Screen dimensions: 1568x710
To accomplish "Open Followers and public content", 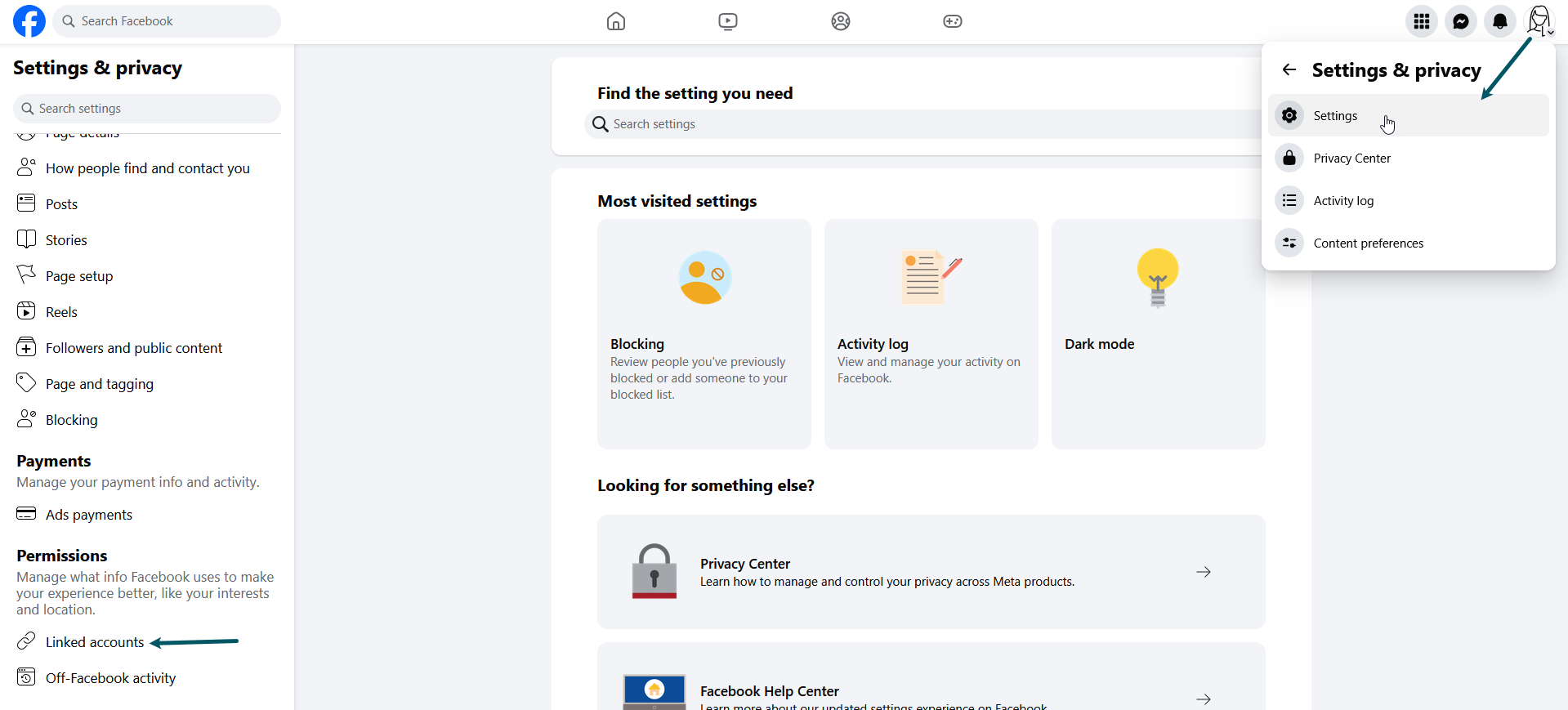I will coord(147,348).
